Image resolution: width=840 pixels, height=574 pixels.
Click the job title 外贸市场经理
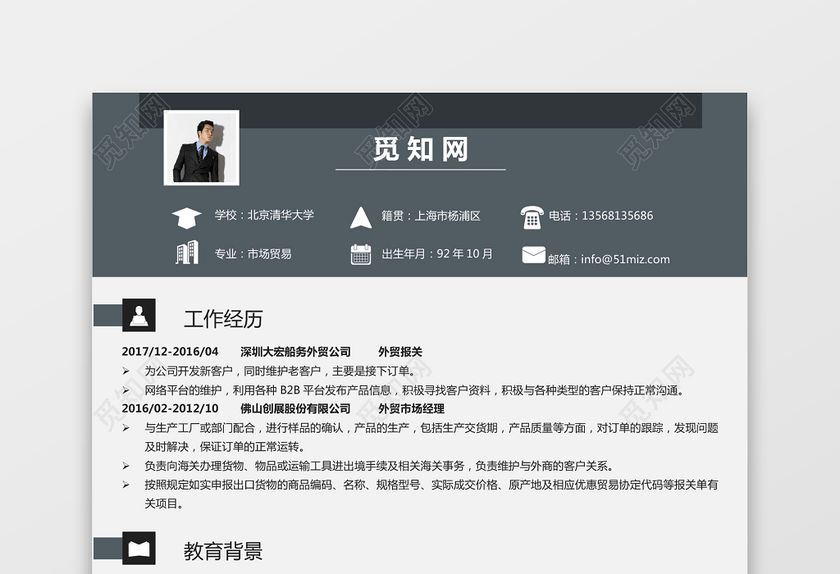(x=411, y=408)
